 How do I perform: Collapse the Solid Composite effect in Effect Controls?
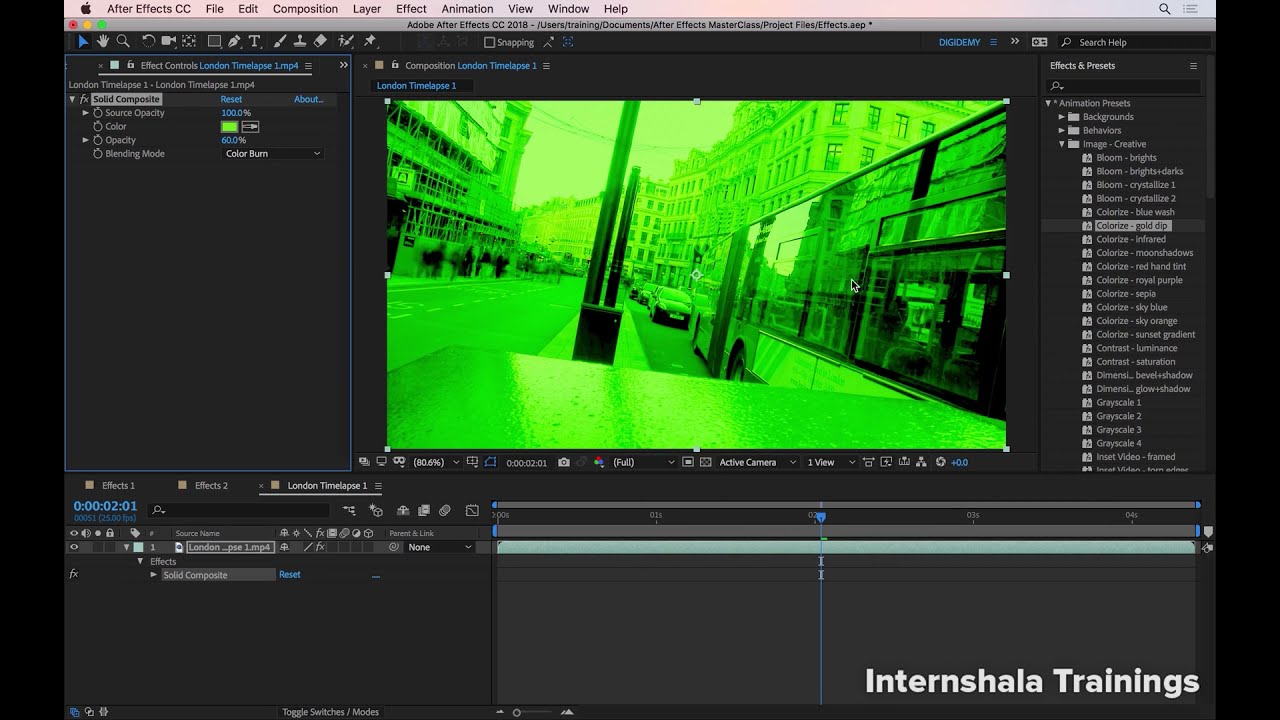point(73,99)
